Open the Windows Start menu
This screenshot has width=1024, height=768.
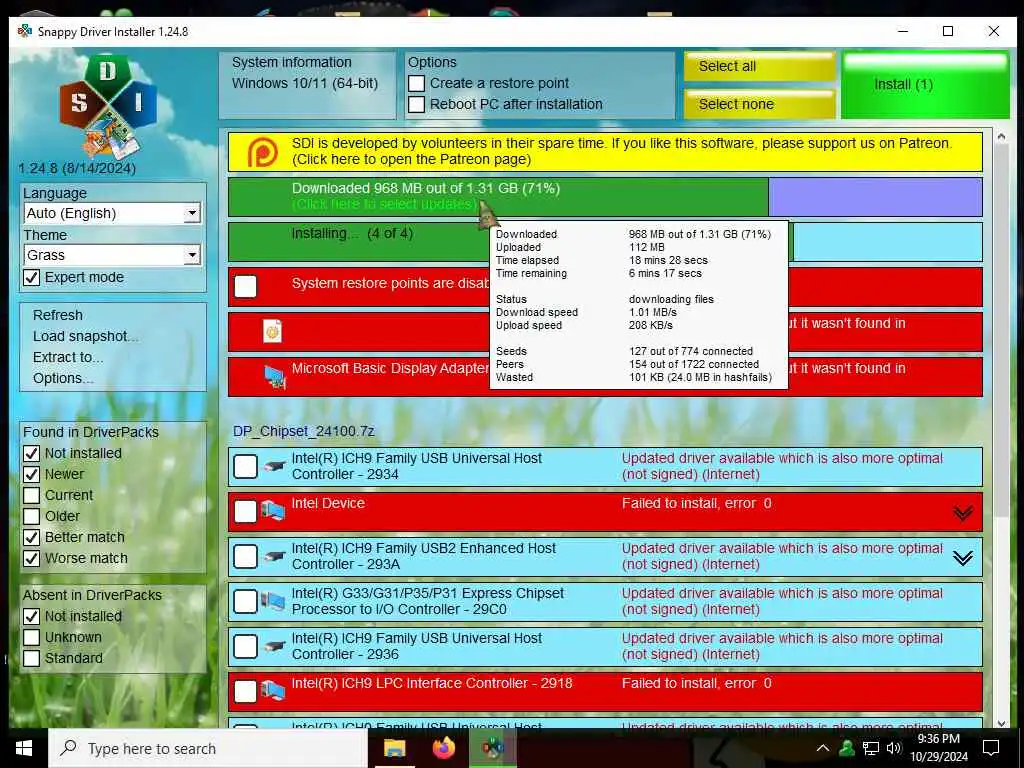coord(24,748)
